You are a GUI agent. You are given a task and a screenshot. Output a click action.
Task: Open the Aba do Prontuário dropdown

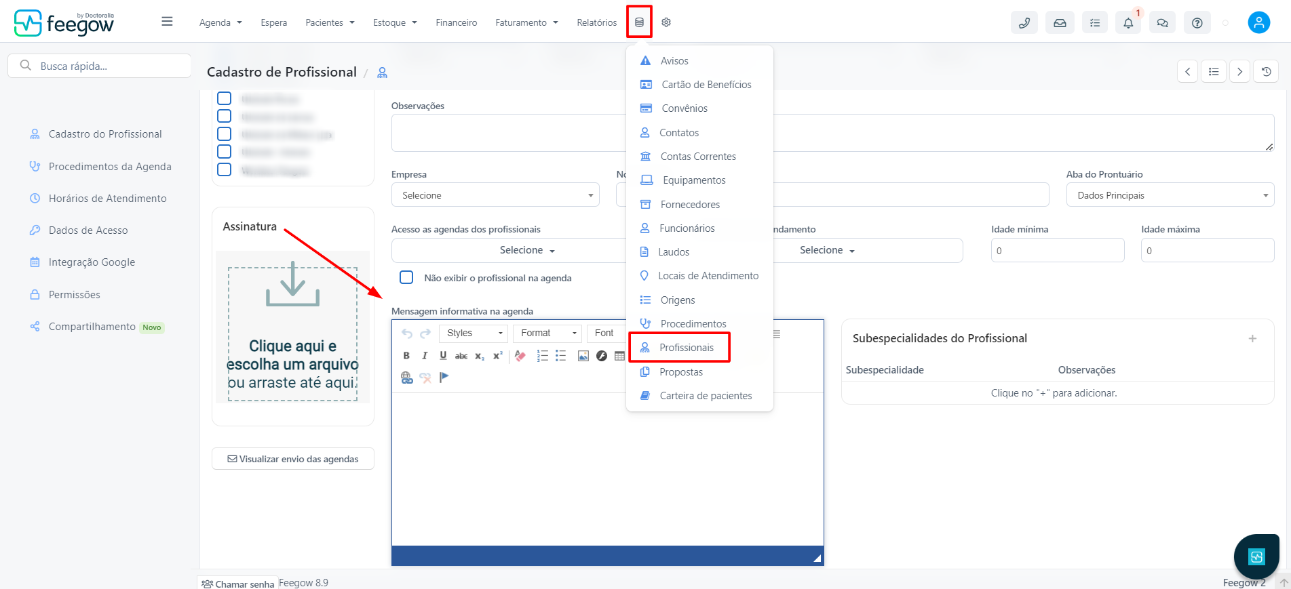click(1170, 195)
